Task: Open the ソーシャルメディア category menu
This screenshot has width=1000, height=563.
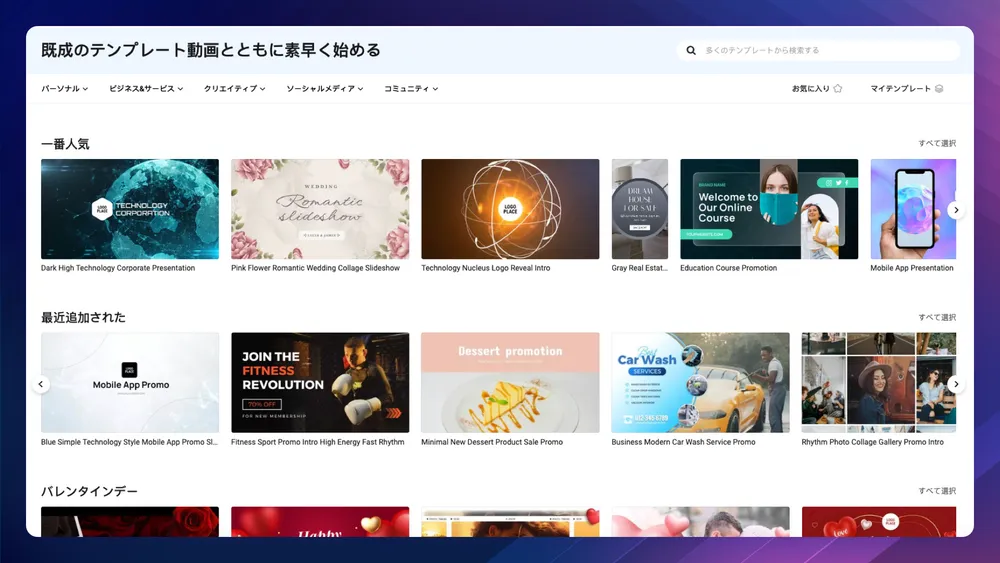Action: click(324, 89)
